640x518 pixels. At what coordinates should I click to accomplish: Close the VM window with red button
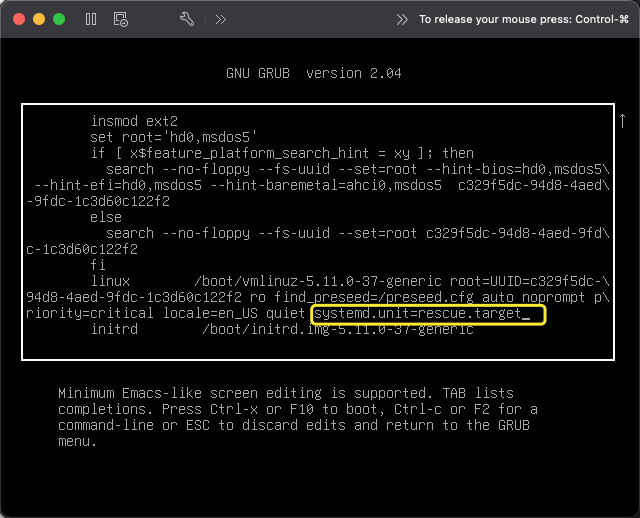pos(19,19)
